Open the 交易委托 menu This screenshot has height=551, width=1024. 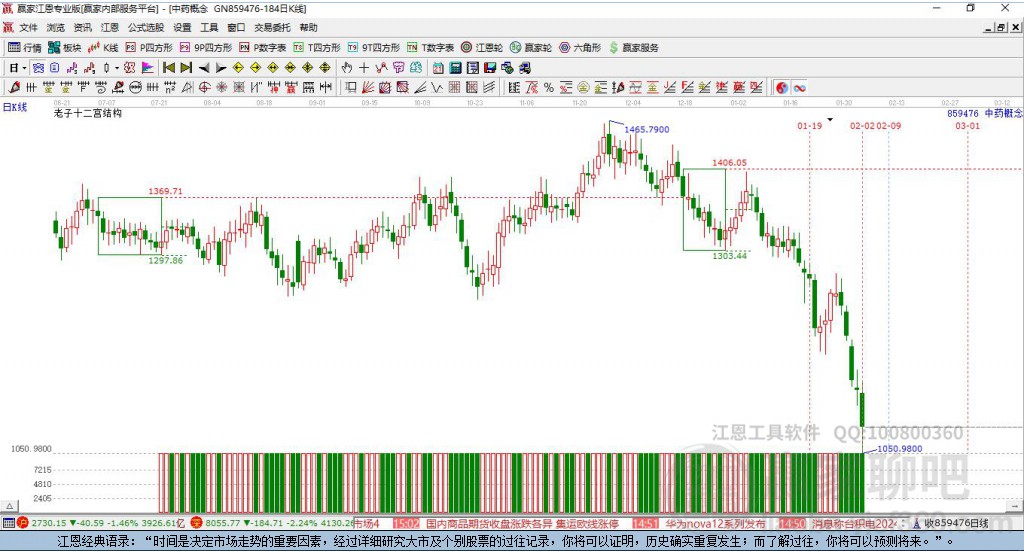(271, 28)
